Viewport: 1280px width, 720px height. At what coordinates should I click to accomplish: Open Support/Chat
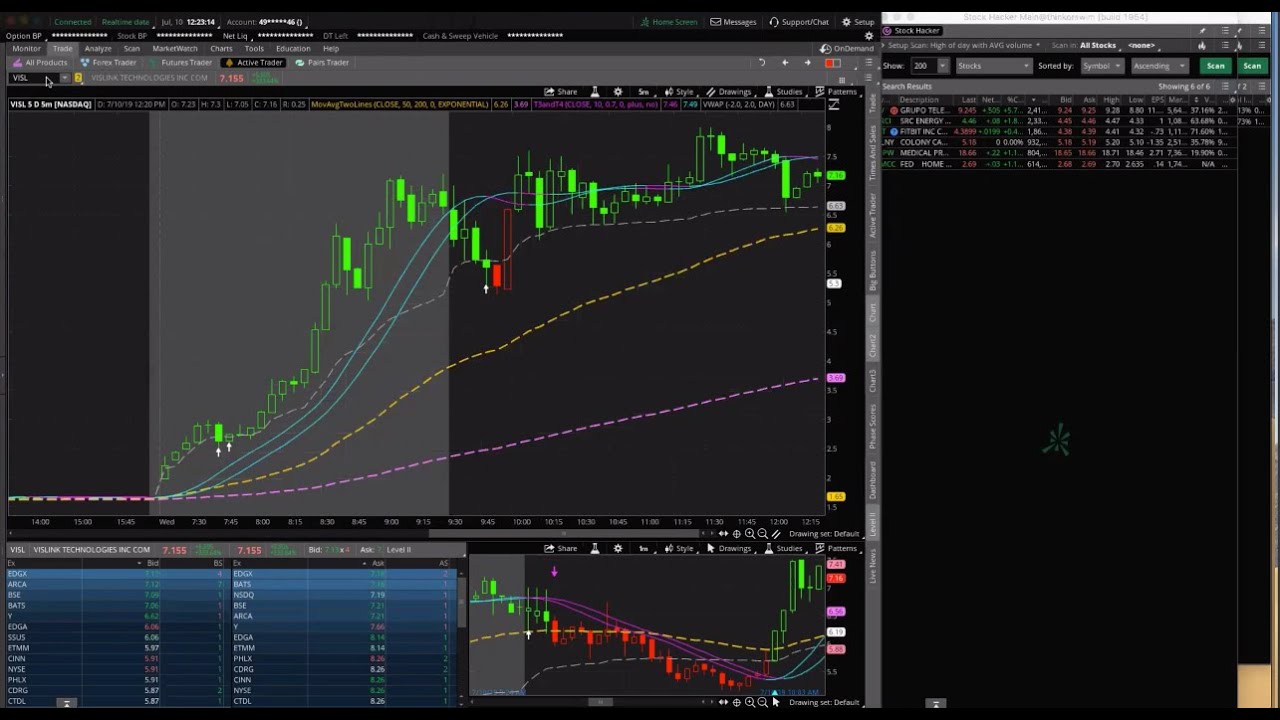pyautogui.click(x=799, y=21)
